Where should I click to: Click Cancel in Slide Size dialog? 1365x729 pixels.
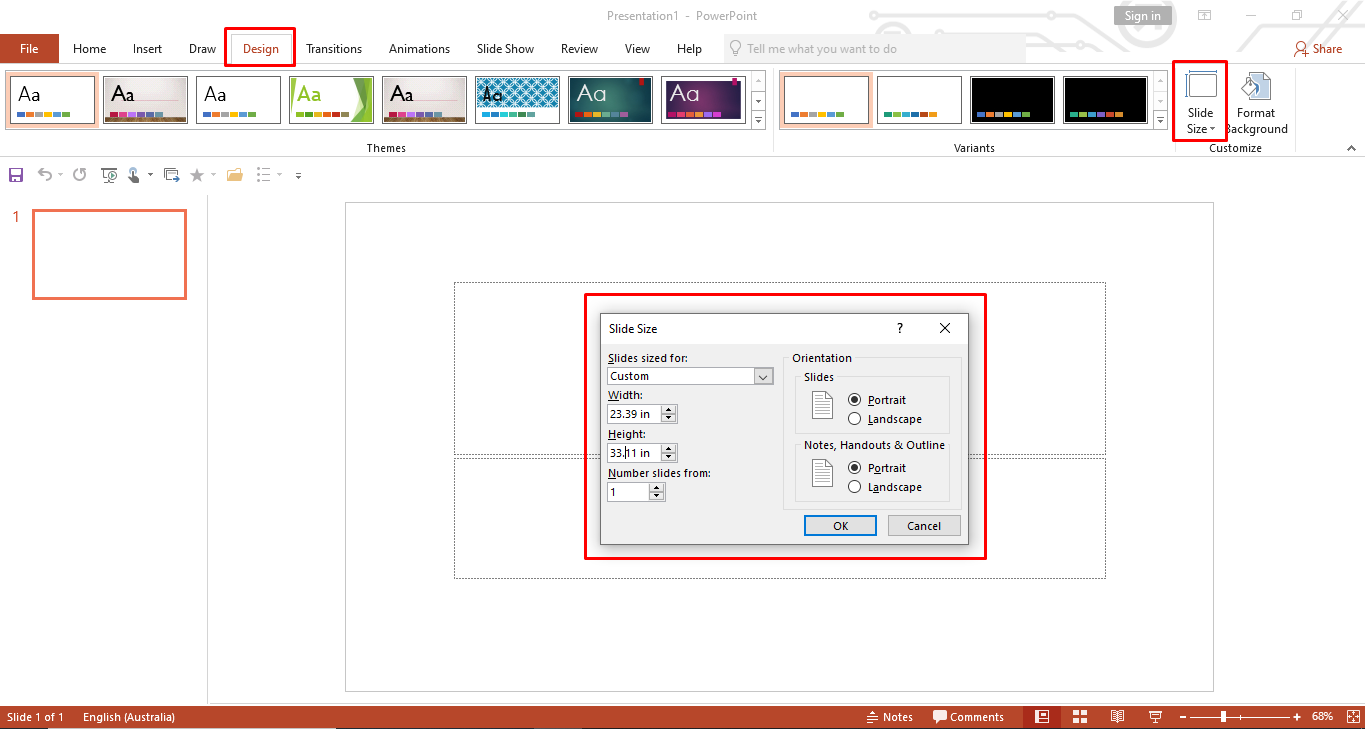click(924, 526)
